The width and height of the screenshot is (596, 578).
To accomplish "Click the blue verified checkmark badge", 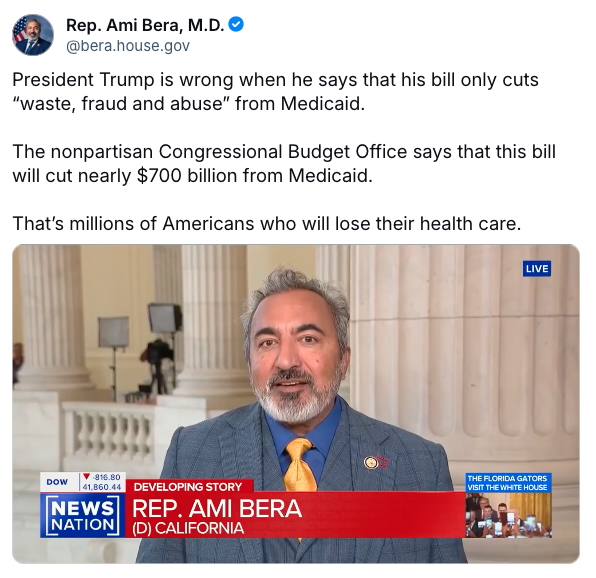I will point(236,25).
